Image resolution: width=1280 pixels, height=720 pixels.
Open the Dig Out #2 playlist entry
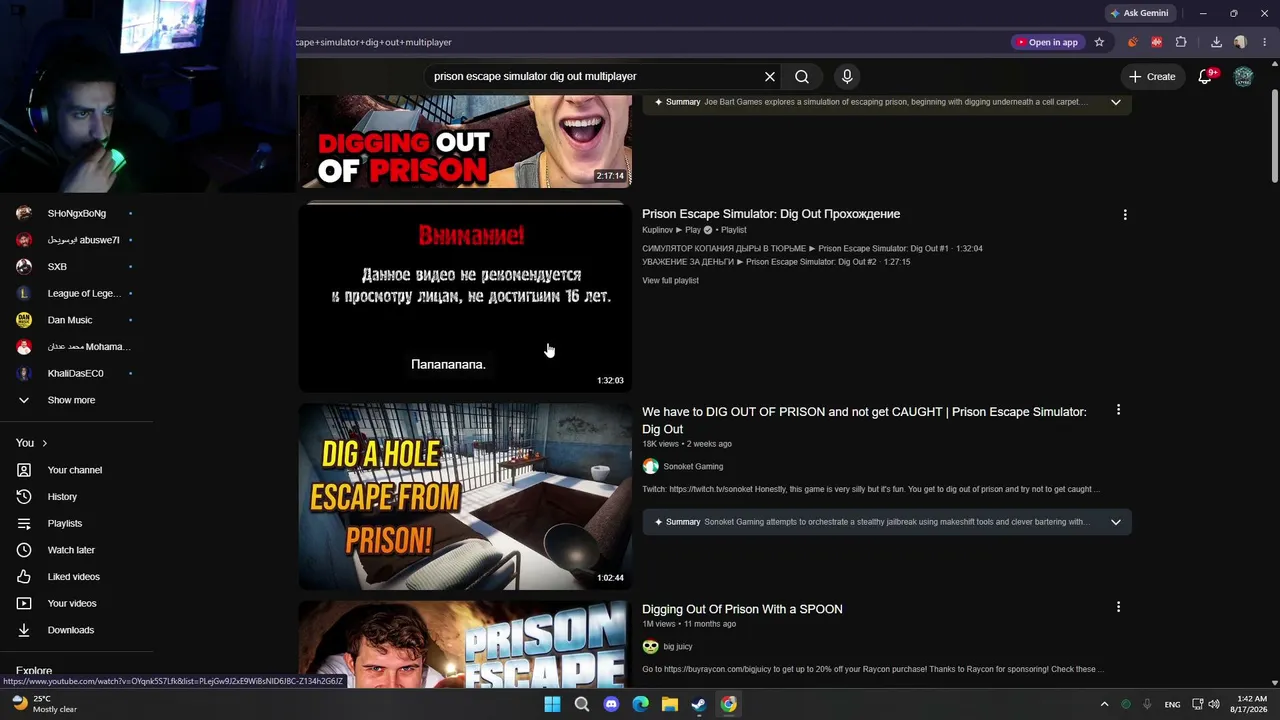pyautogui.click(x=776, y=262)
